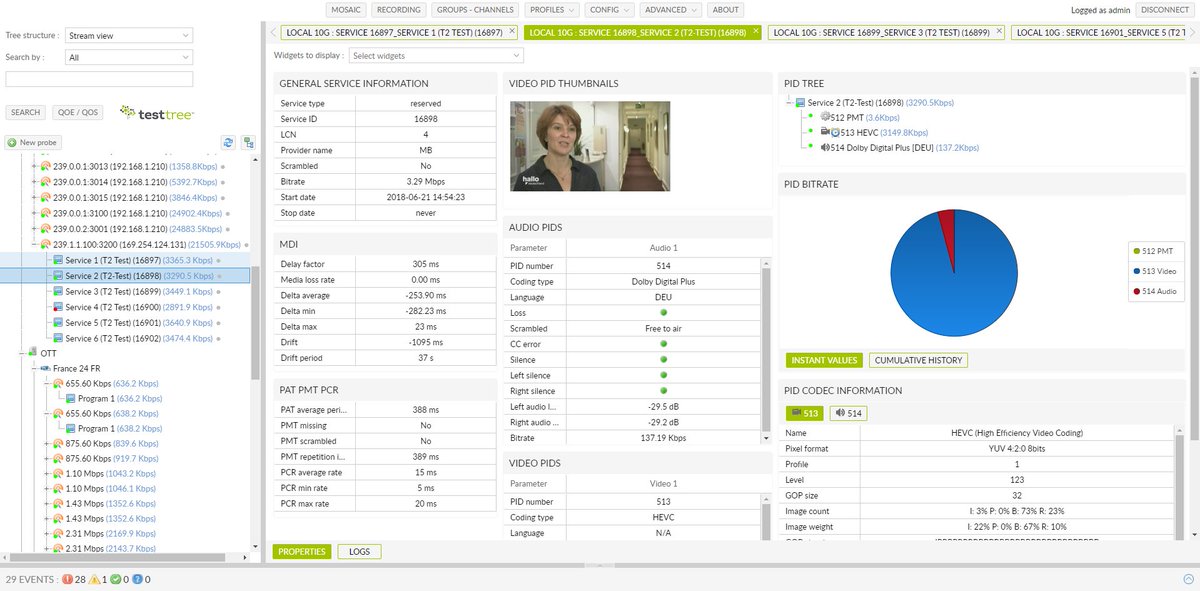This screenshot has width=1200, height=591.
Task: Click the error events icon in status bar
Action: coord(68,579)
